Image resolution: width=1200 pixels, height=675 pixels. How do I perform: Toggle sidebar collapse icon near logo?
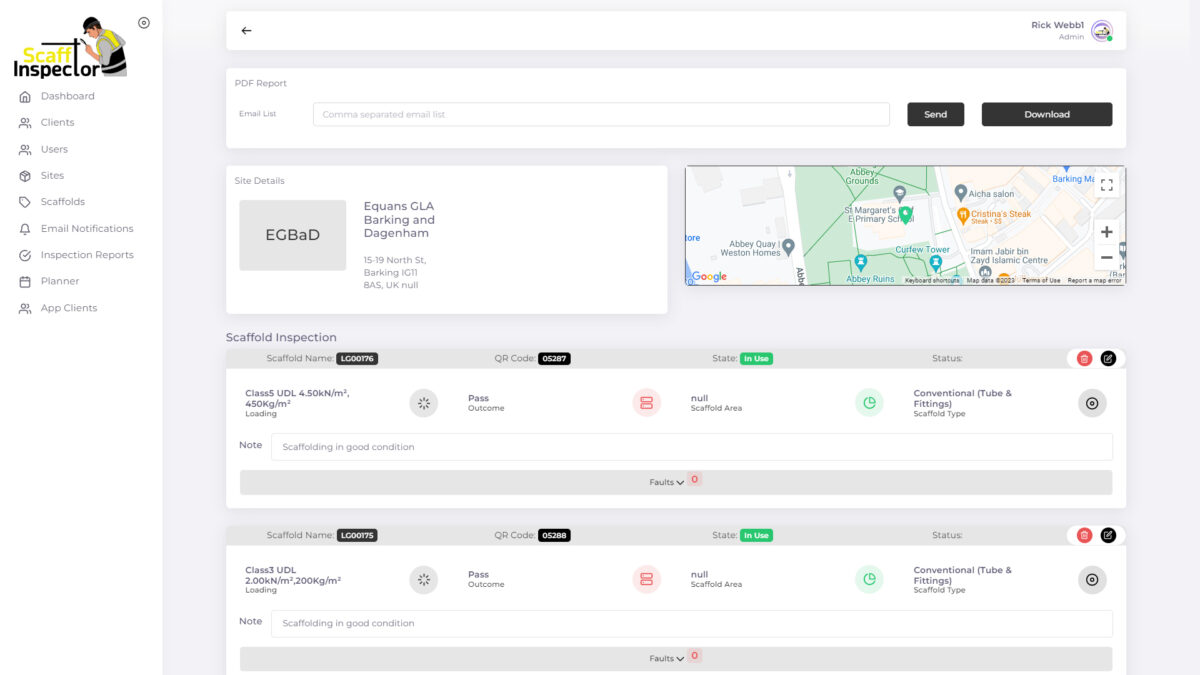coord(144,23)
